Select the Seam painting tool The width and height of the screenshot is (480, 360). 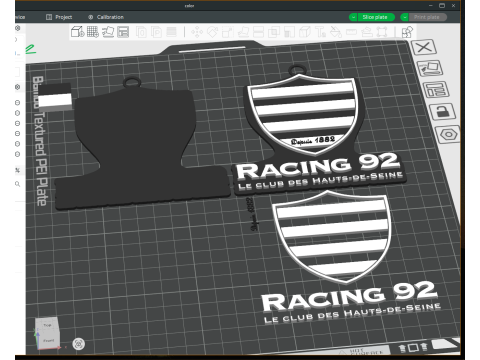(305, 32)
